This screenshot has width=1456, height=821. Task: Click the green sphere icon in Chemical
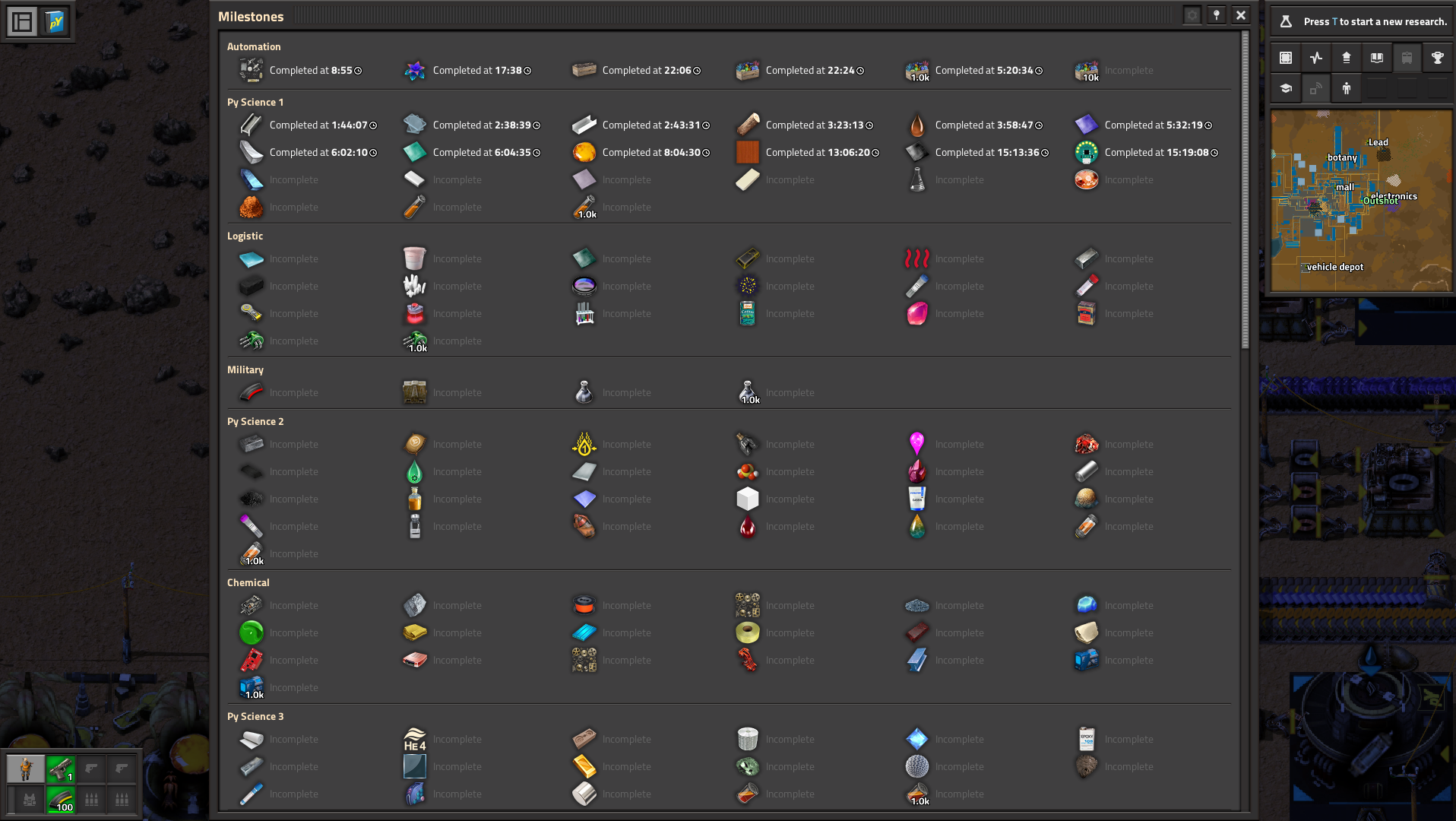[251, 632]
